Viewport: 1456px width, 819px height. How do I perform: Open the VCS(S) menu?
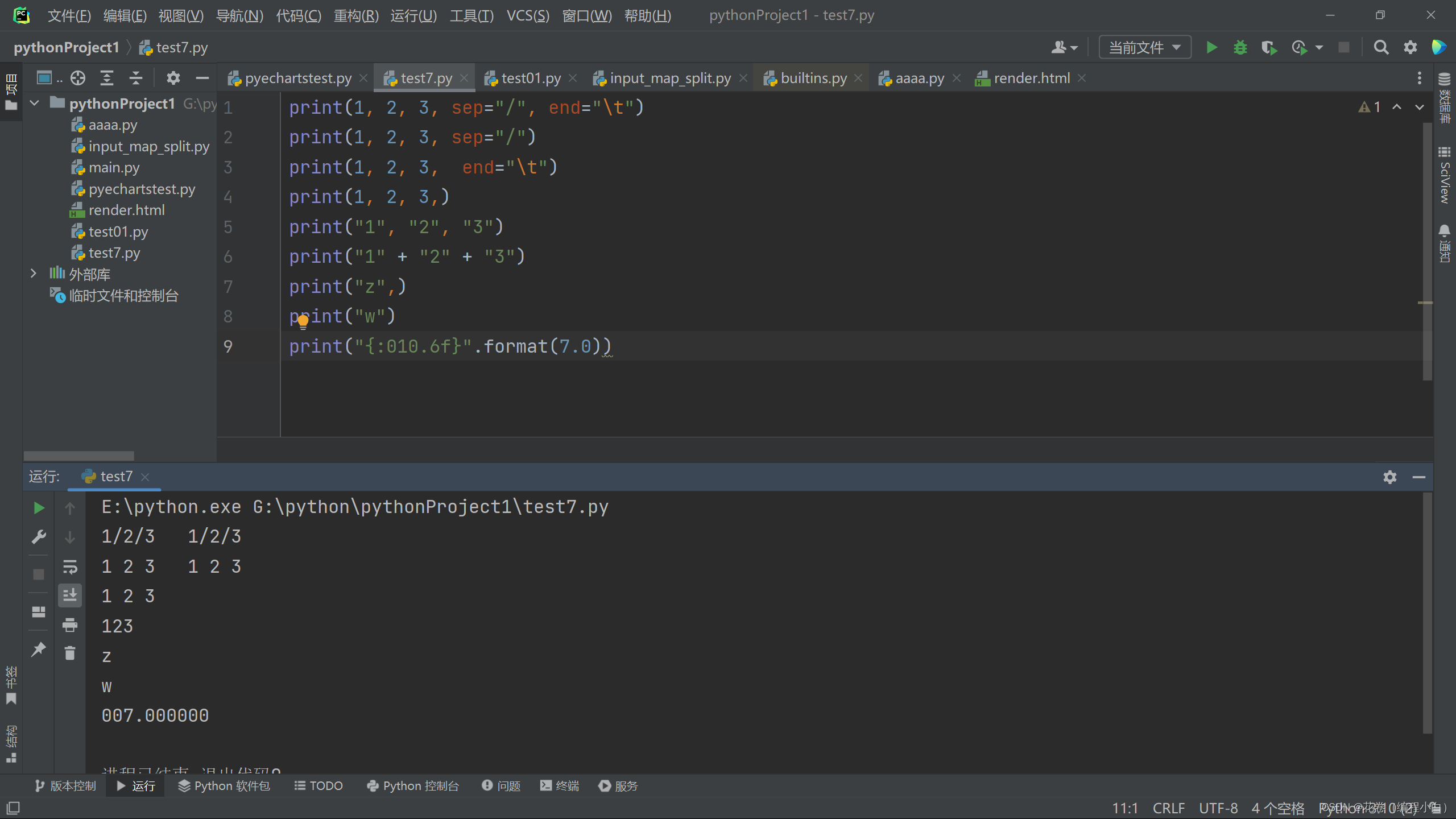tap(527, 15)
